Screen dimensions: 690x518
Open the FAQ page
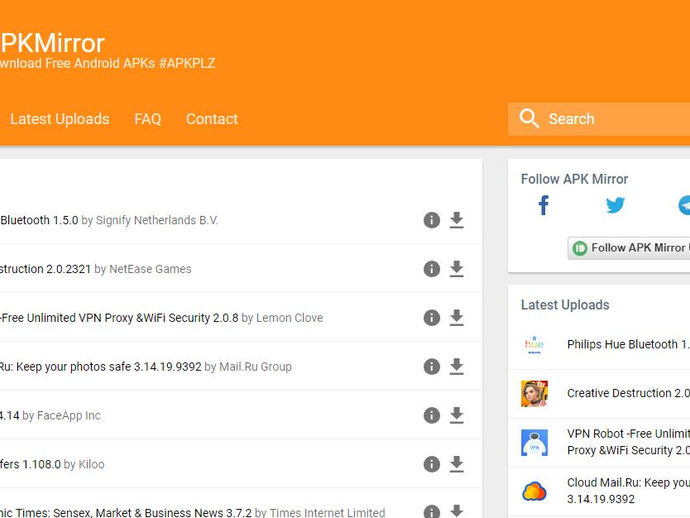147,119
